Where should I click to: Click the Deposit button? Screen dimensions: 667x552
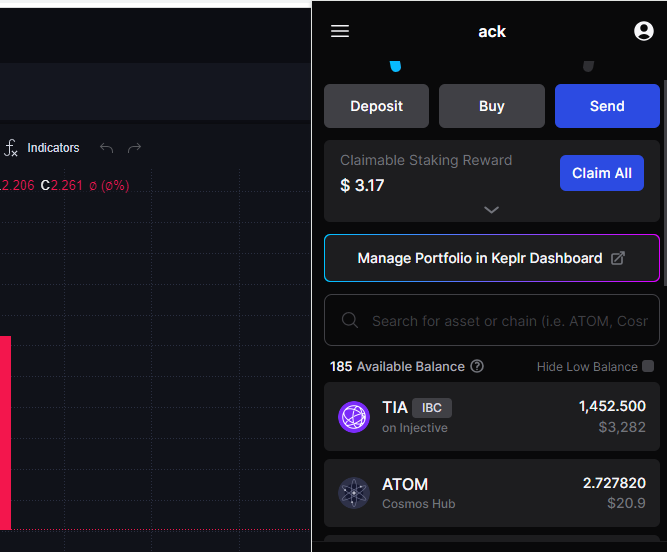376,106
